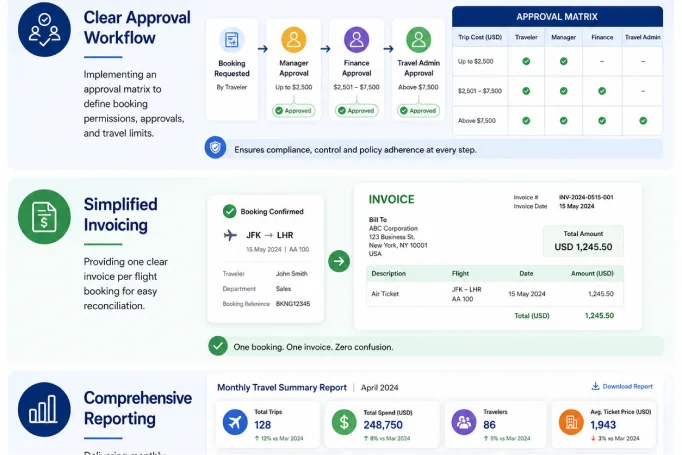682x455 pixels.
Task: Click arrow between Booking Requested and Manager Approval
Action: [x=263, y=49]
